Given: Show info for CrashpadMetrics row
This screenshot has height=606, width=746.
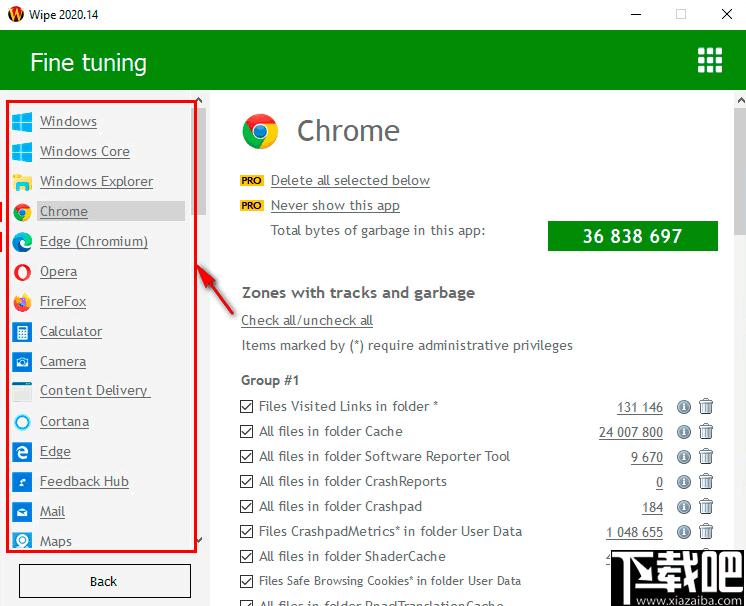Looking at the screenshot, I should [x=684, y=531].
